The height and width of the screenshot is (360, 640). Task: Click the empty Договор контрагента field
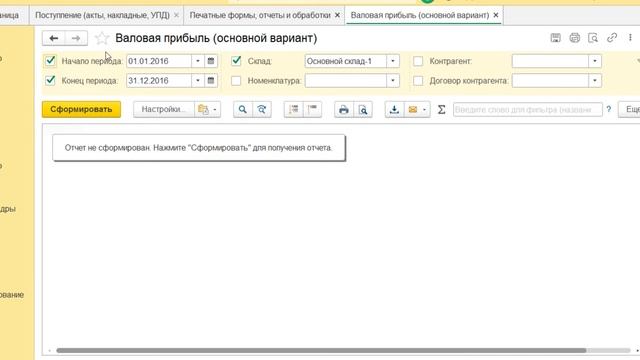pyautogui.click(x=550, y=80)
